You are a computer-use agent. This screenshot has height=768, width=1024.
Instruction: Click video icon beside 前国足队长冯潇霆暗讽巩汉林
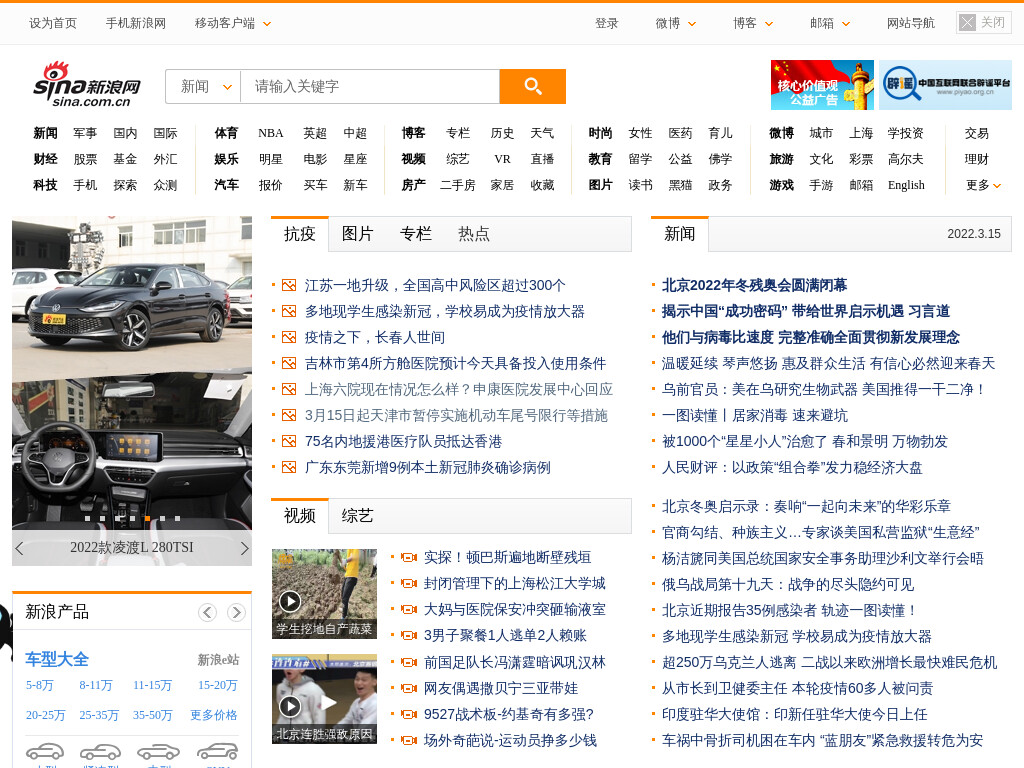(x=409, y=662)
